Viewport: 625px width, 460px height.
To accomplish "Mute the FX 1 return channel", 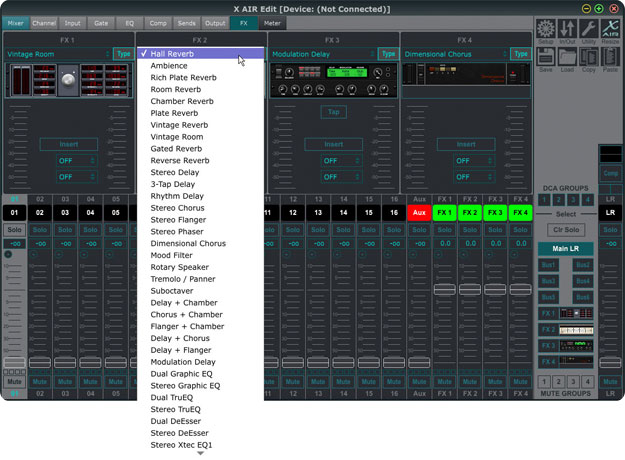I will (x=444, y=382).
